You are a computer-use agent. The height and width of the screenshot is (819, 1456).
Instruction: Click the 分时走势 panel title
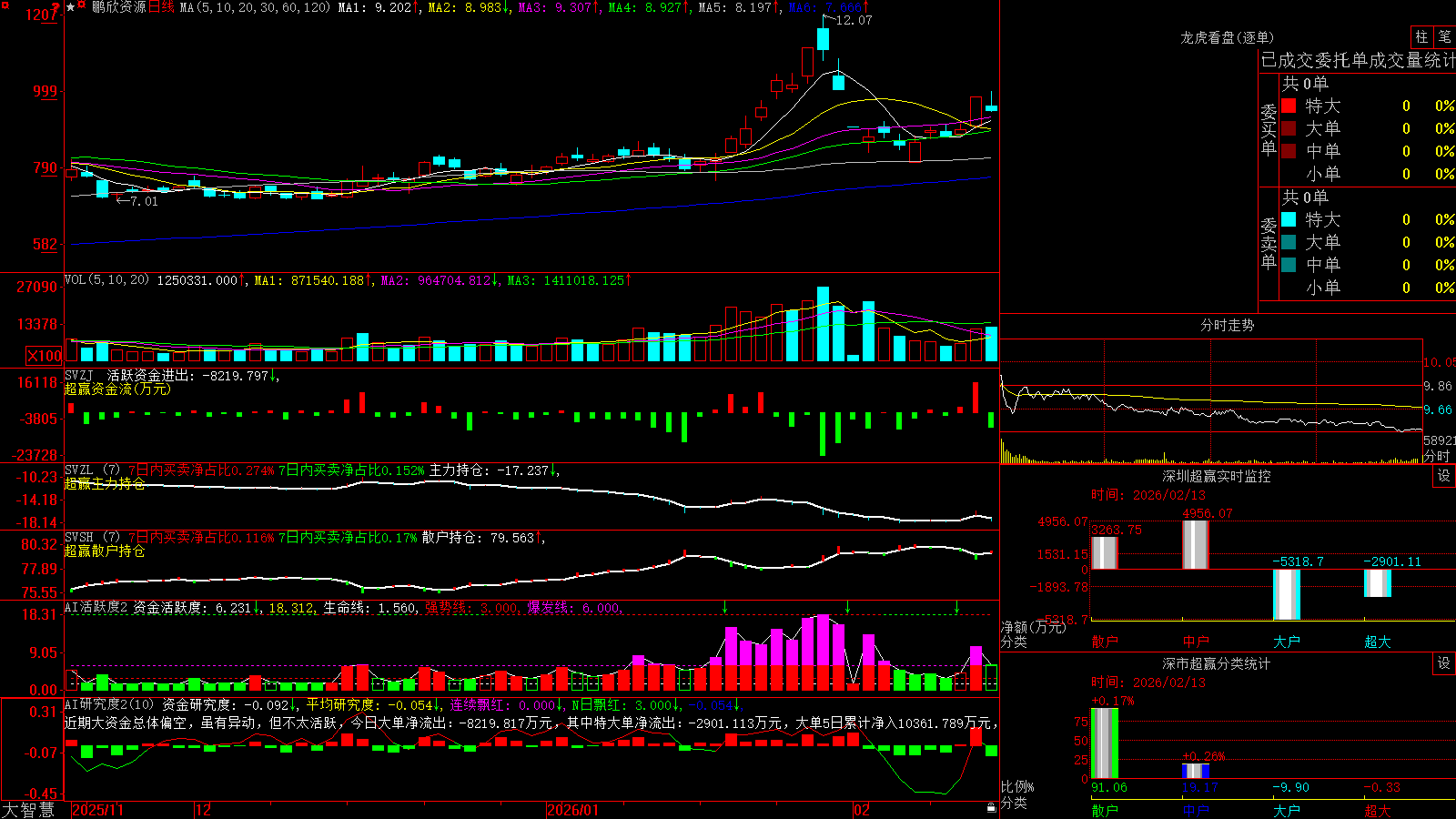tap(1227, 325)
